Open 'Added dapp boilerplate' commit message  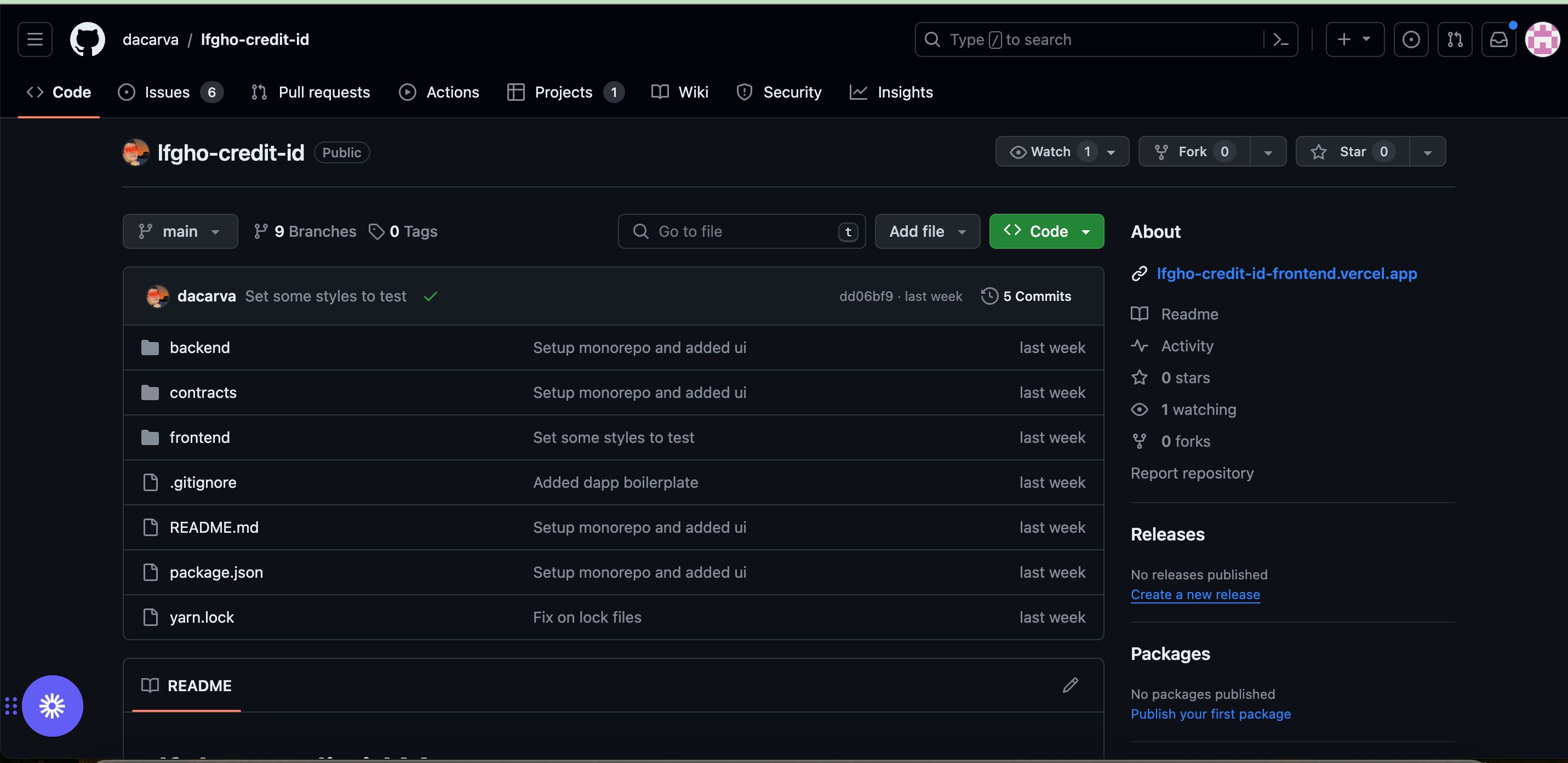(615, 483)
